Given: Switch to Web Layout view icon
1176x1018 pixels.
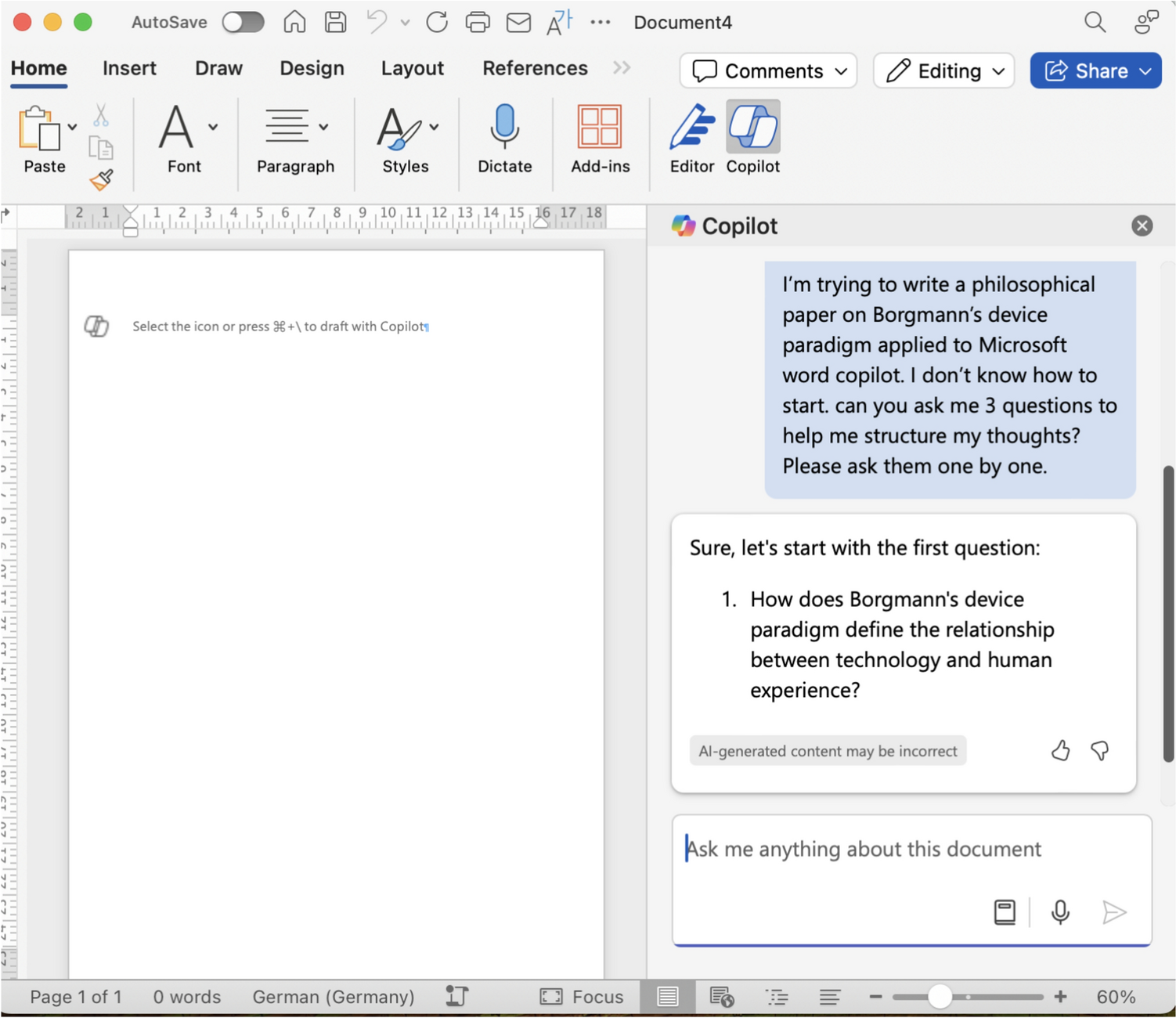Looking at the screenshot, I should coord(721,997).
